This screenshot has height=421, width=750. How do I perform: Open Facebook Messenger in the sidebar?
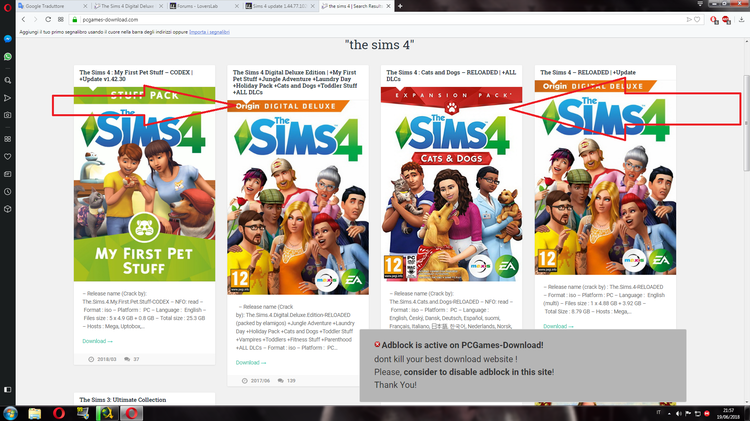tap(8, 39)
